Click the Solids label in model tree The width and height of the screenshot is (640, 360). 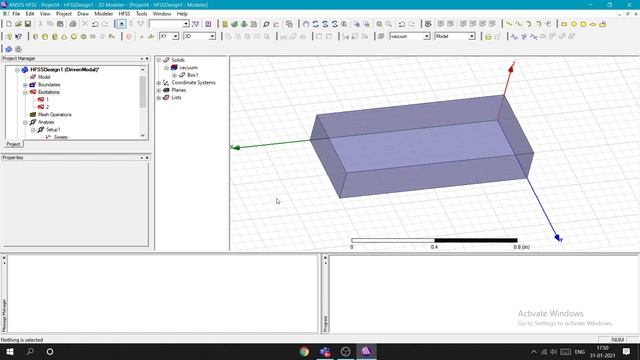click(178, 60)
